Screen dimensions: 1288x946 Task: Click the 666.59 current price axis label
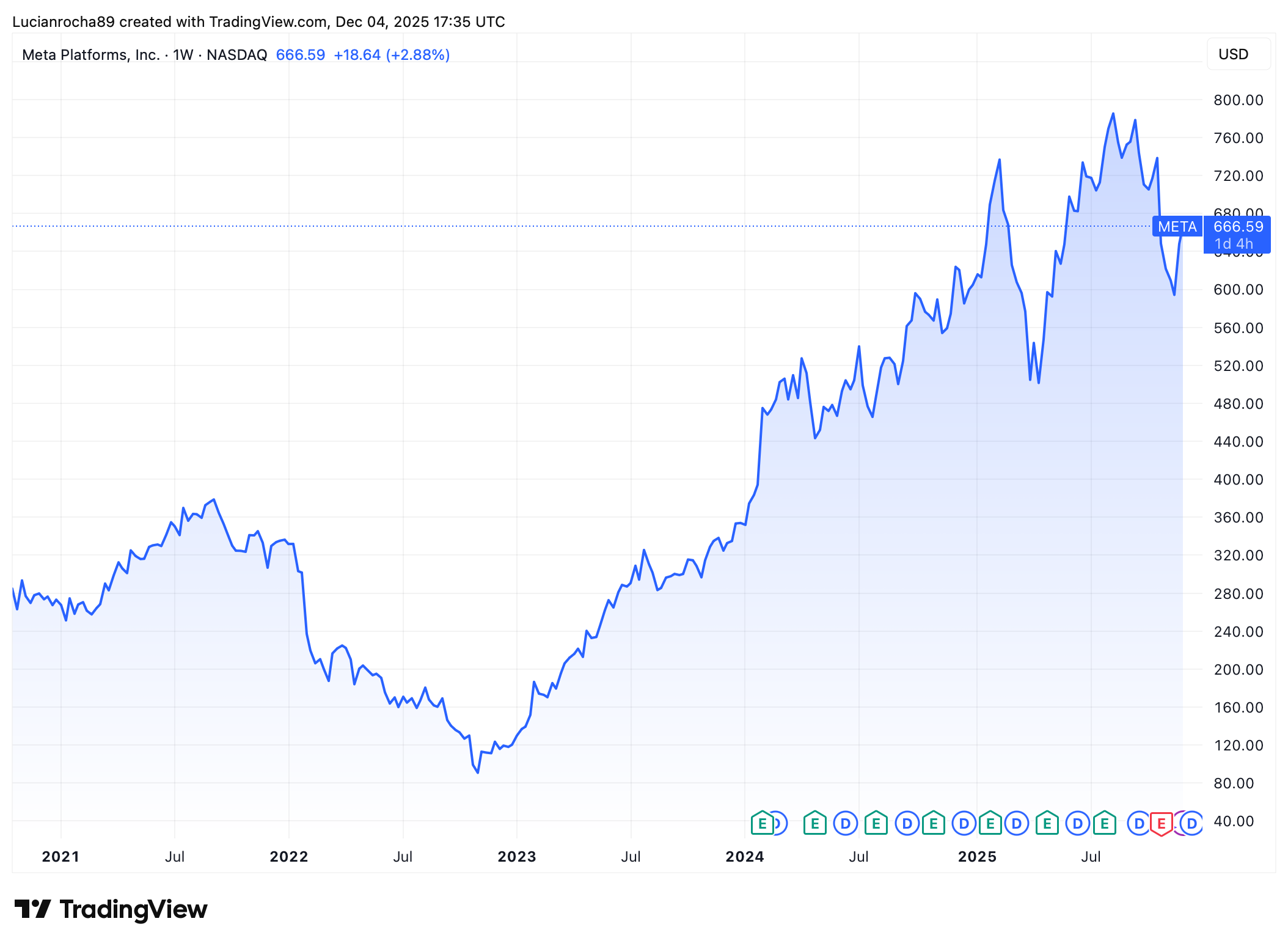point(1238,227)
